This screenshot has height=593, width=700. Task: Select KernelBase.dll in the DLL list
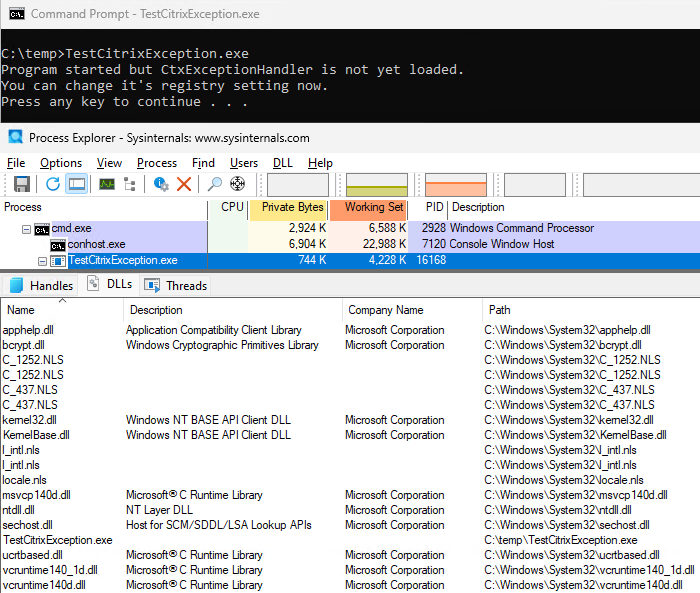pyautogui.click(x=36, y=435)
